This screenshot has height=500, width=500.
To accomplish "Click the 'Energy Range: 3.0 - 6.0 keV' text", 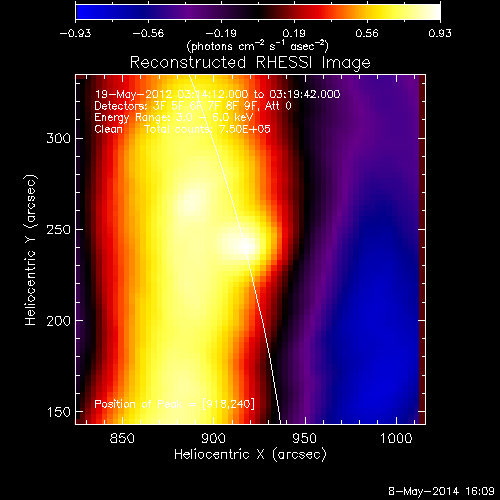I will pos(174,117).
